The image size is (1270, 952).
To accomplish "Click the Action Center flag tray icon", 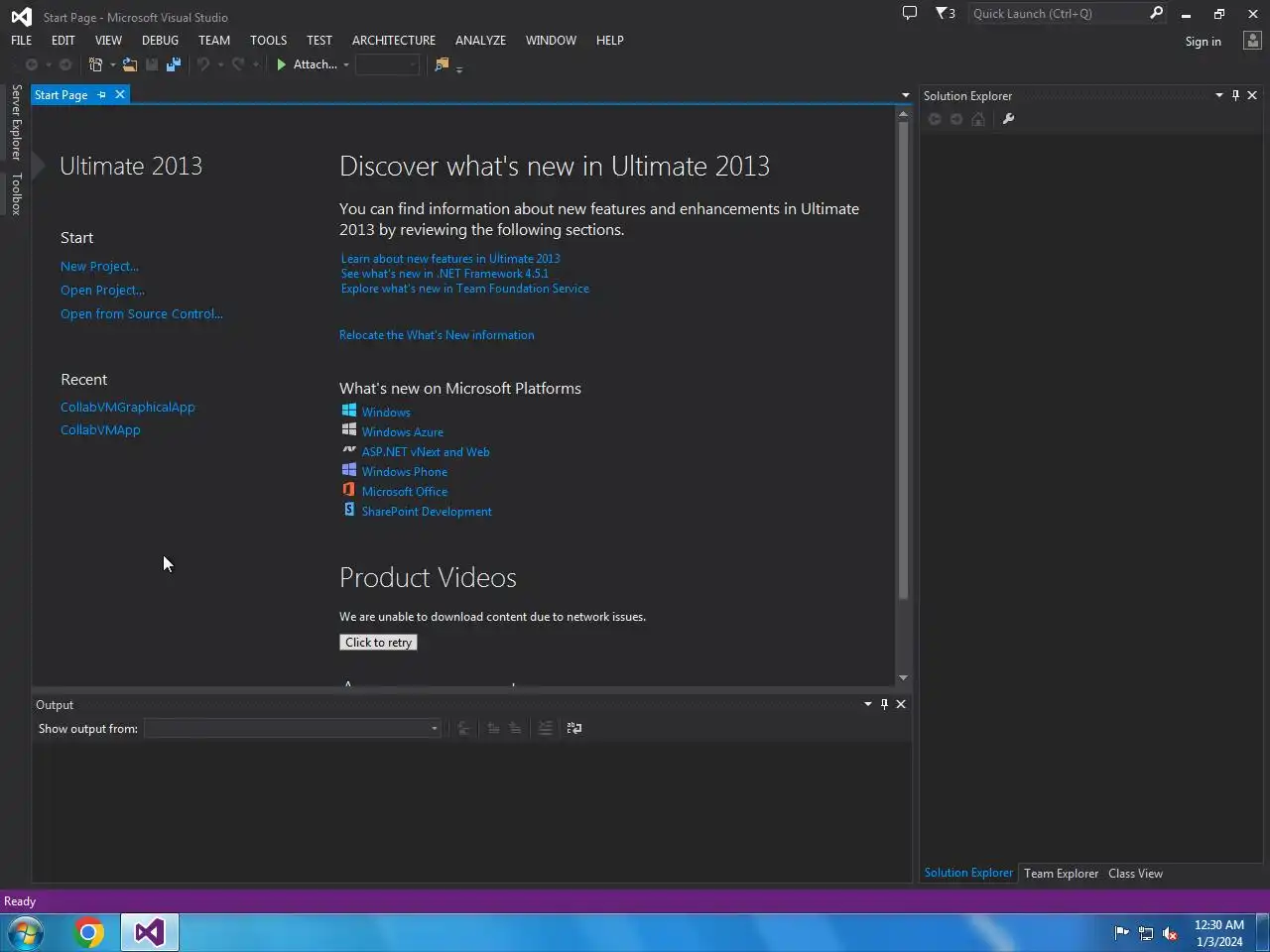I will (1122, 932).
